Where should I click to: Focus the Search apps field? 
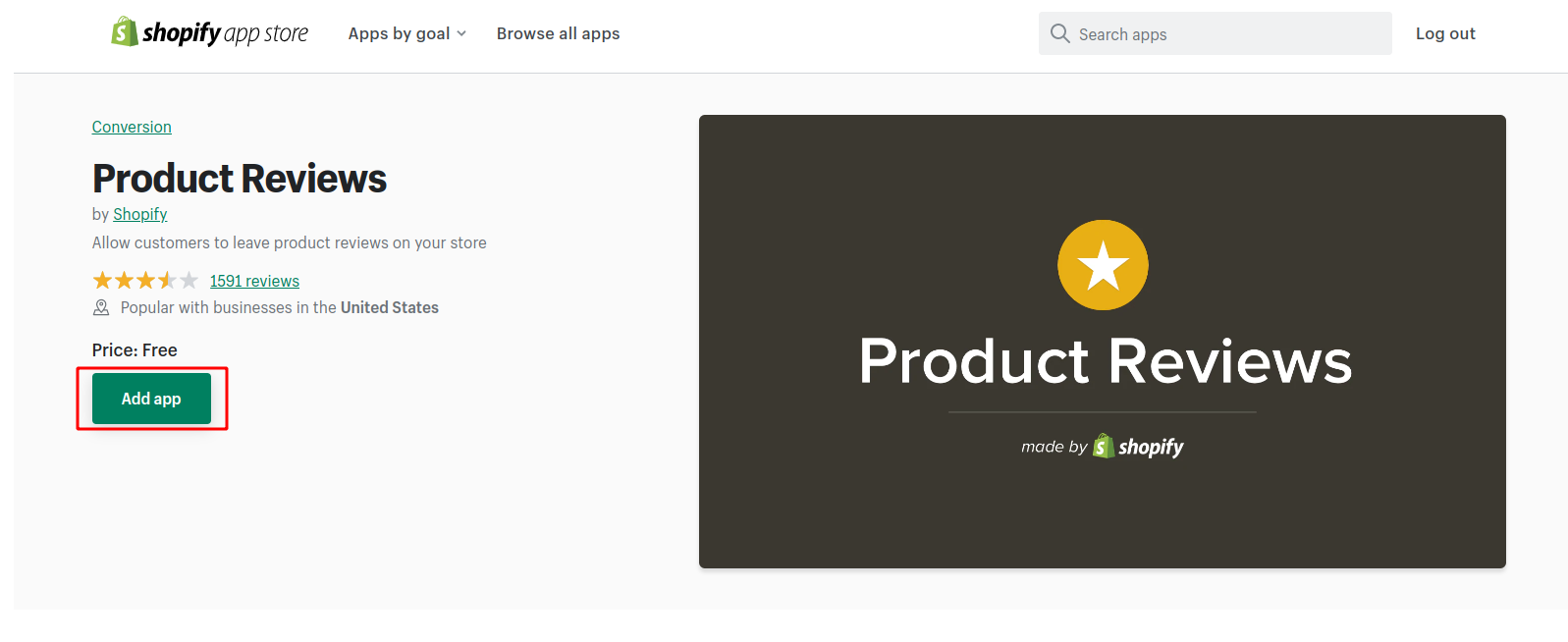pos(1215,33)
